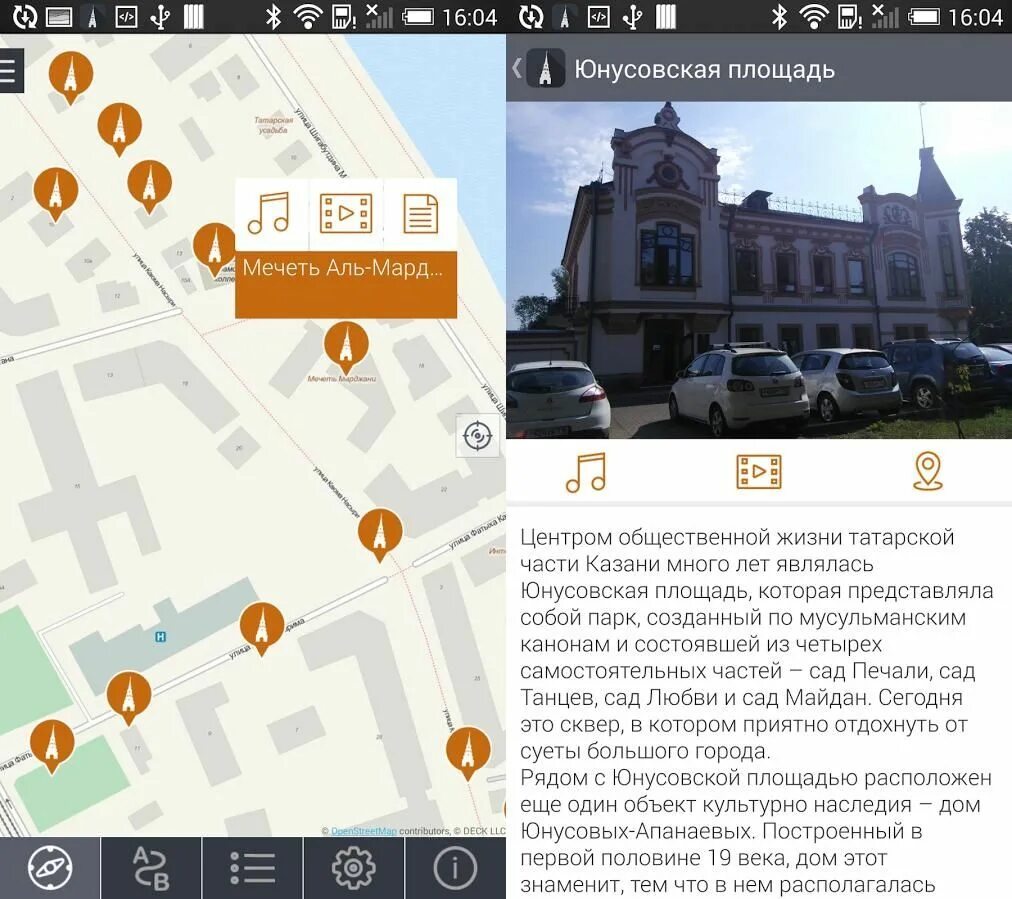Tap Bluetooth icon in left status bar
1012x899 pixels.
[x=274, y=17]
